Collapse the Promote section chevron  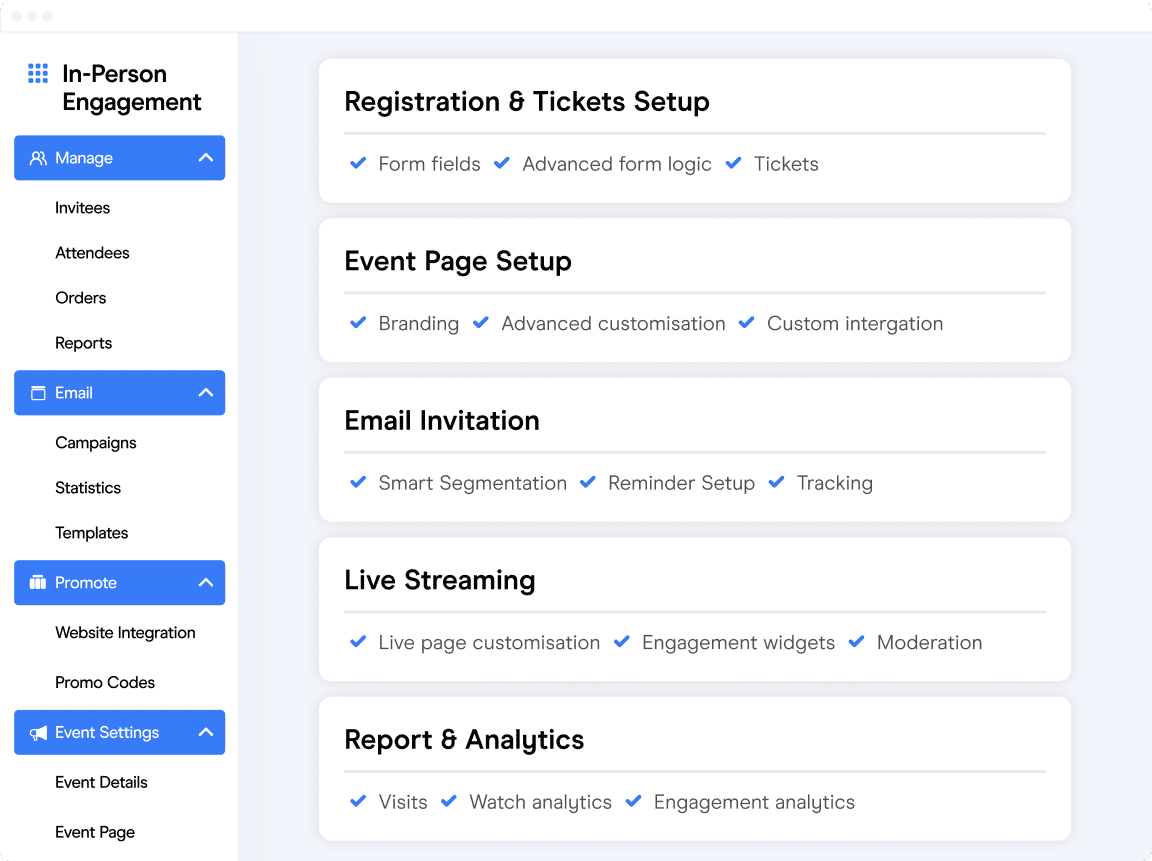pos(206,583)
